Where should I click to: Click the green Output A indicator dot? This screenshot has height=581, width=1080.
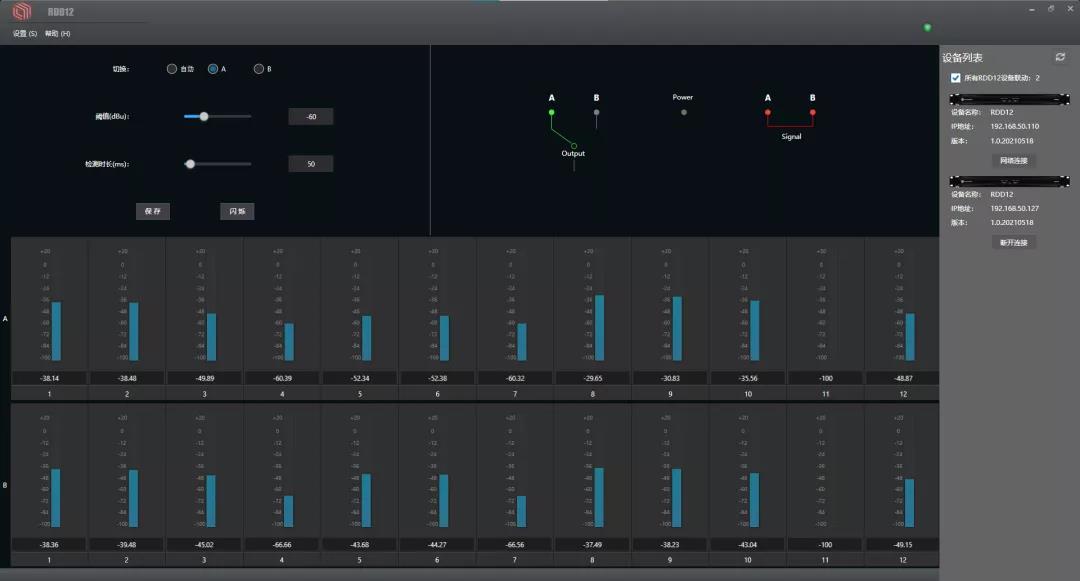(551, 112)
